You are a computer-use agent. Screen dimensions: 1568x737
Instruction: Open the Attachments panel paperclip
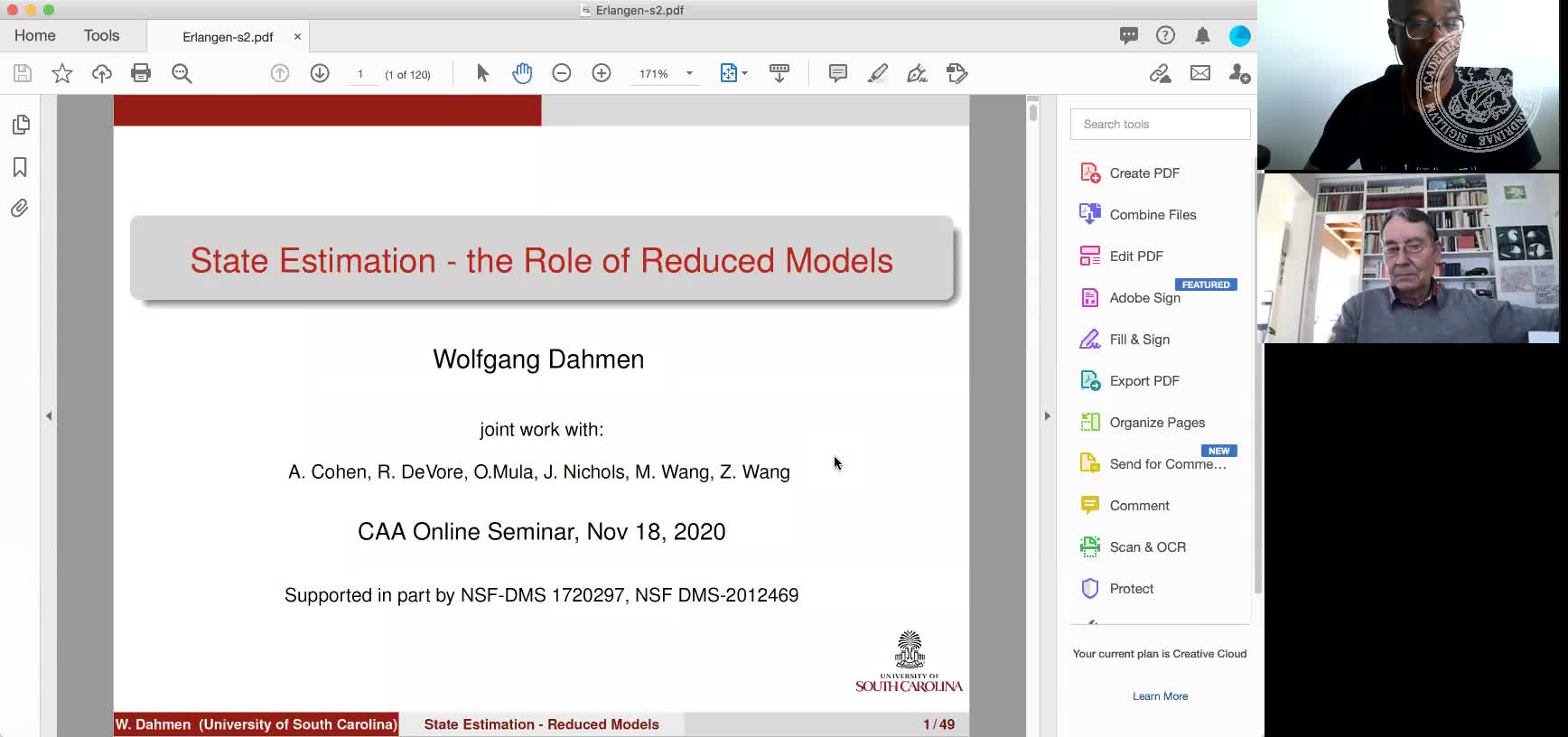20,209
